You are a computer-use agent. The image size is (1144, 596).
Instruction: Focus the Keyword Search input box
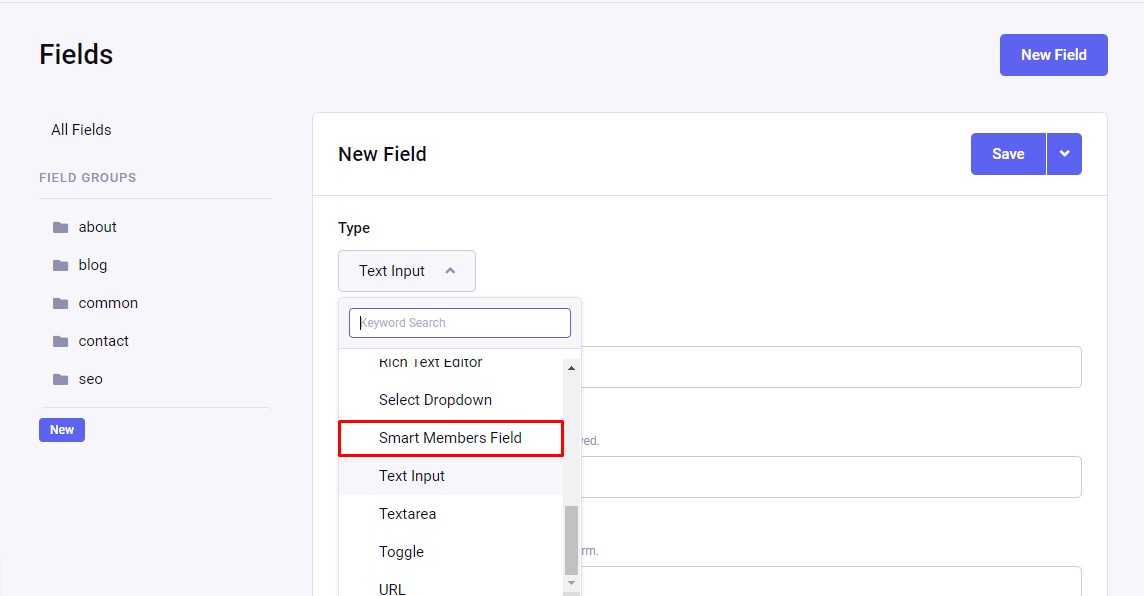[x=460, y=323]
